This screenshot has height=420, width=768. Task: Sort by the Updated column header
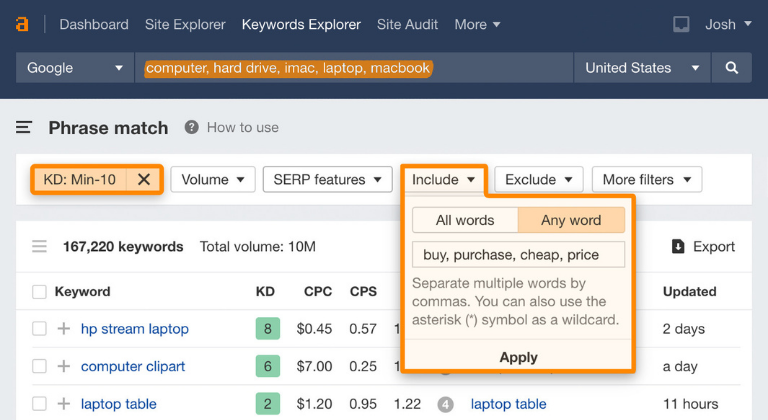click(x=690, y=292)
